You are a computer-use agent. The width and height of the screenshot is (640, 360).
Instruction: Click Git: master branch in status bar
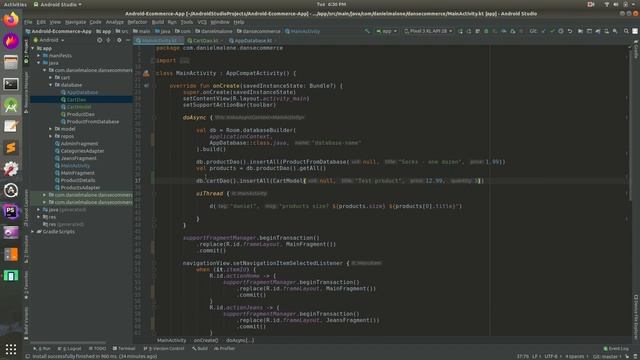tap(606, 357)
